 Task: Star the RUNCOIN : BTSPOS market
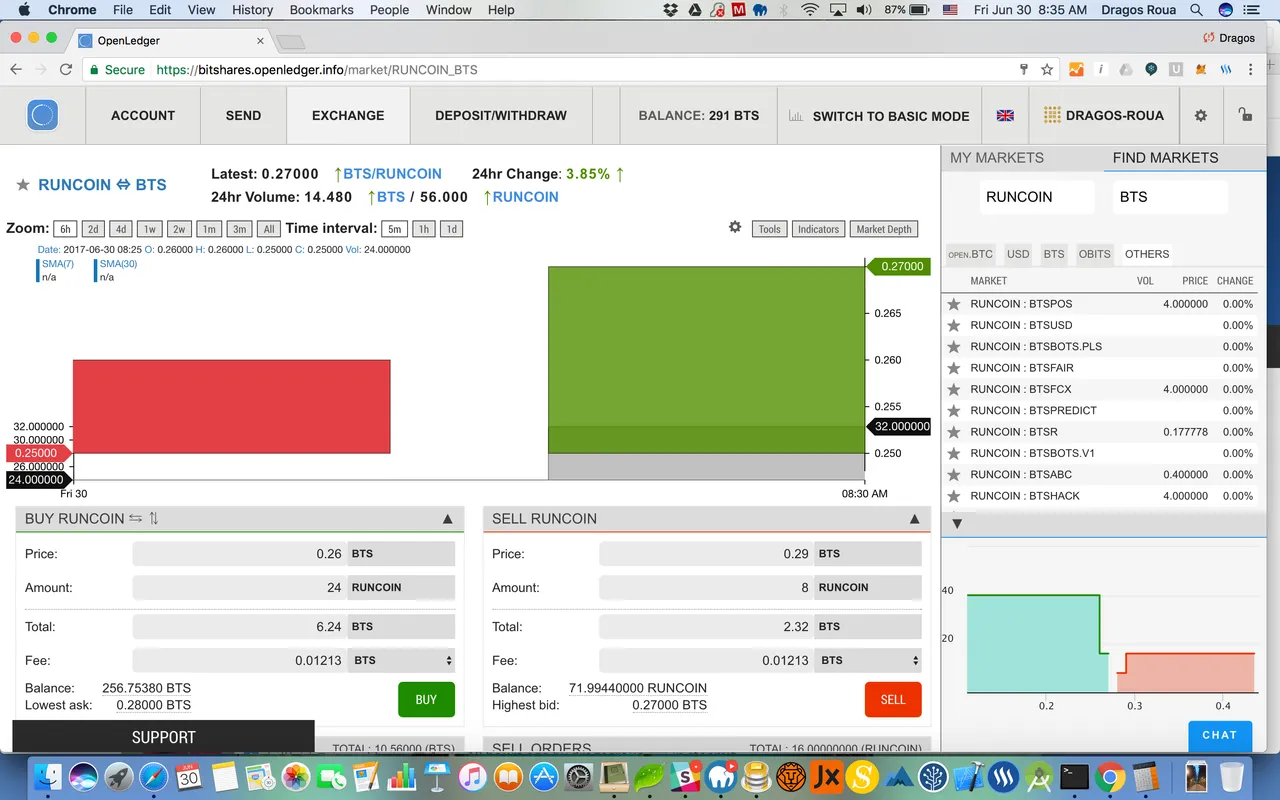click(x=954, y=304)
